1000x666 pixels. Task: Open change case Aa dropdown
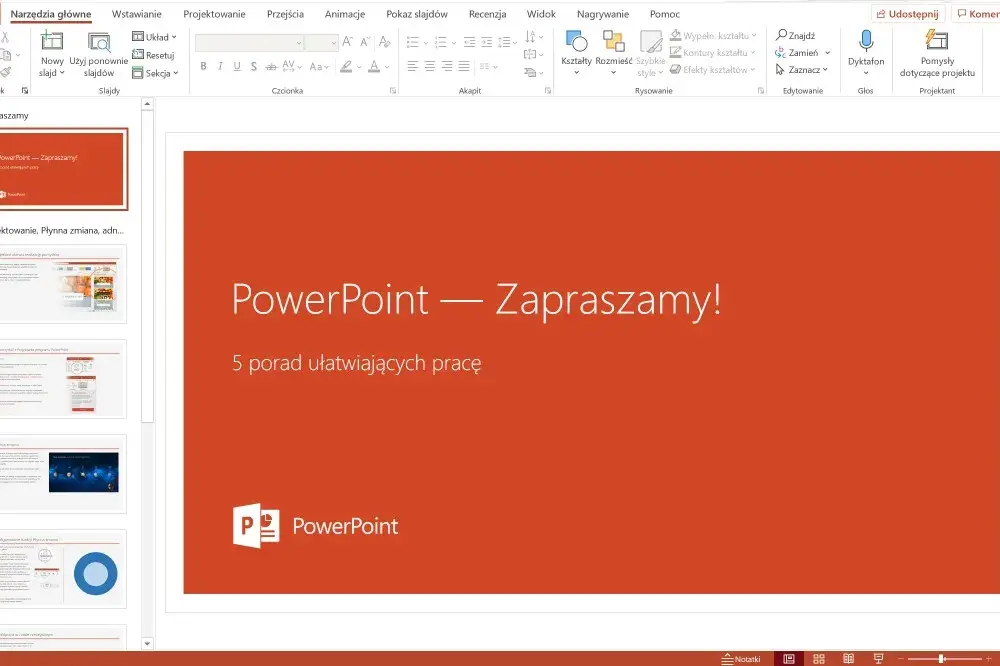(319, 66)
